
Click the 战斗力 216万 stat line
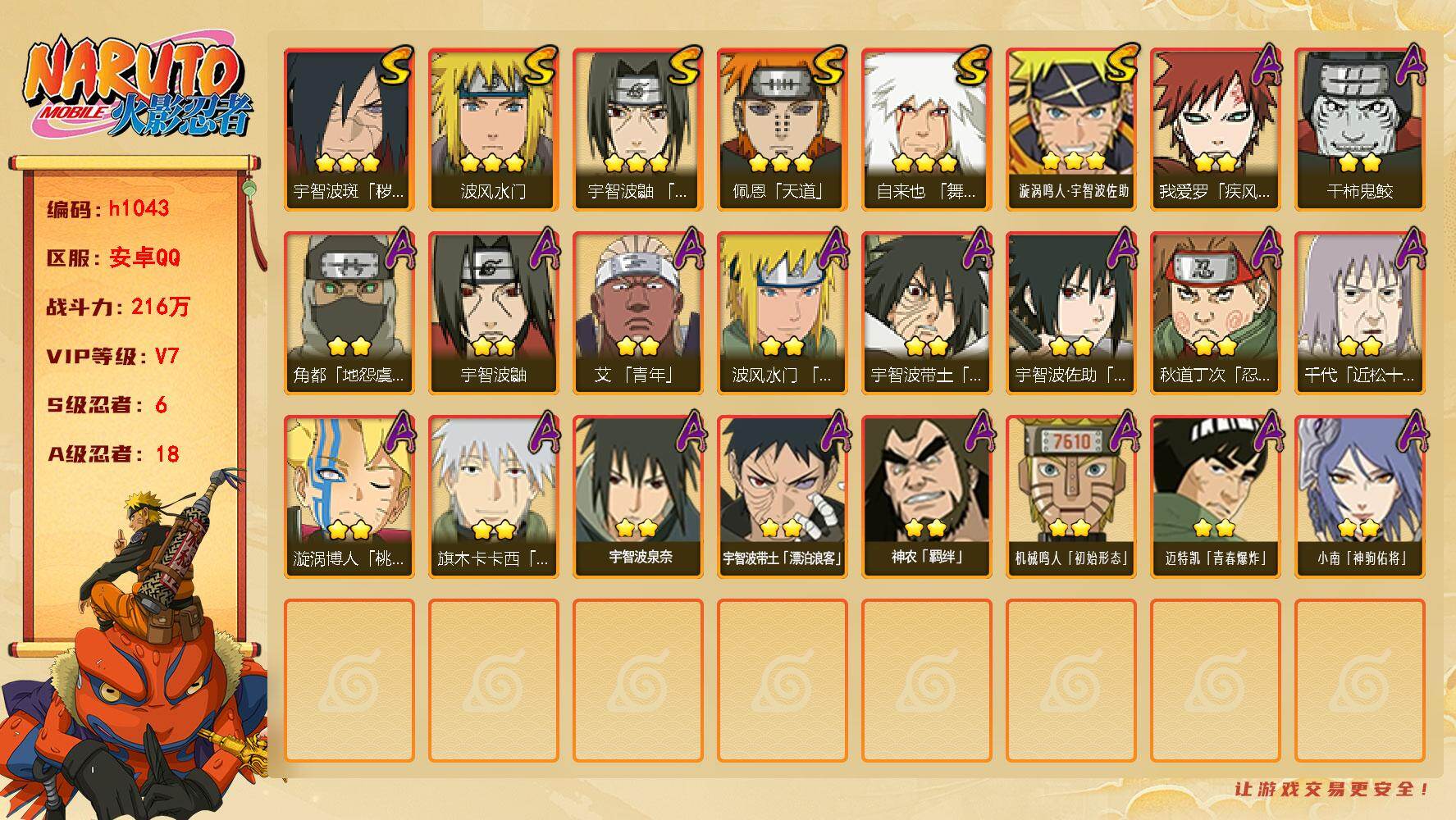tap(118, 307)
